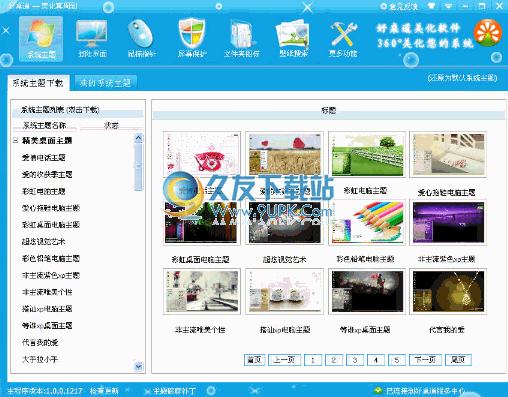Click the 状态 column header
Image resolution: width=508 pixels, height=397 pixels.
click(111, 125)
